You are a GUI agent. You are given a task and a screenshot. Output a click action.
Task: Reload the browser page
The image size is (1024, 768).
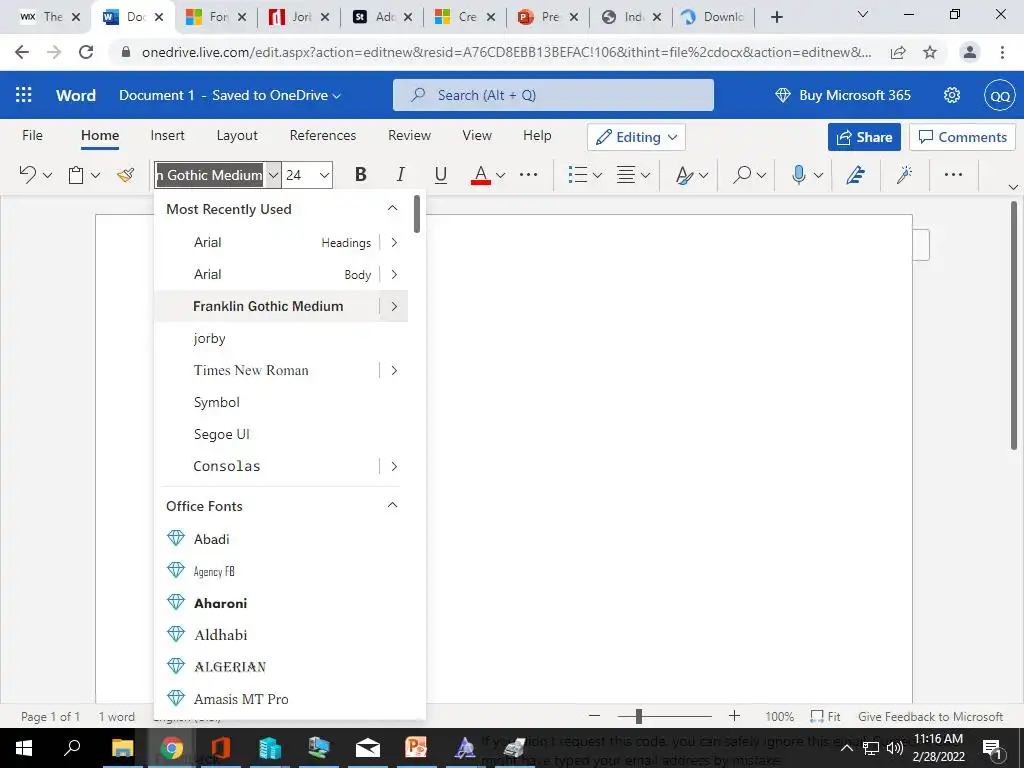click(x=86, y=52)
